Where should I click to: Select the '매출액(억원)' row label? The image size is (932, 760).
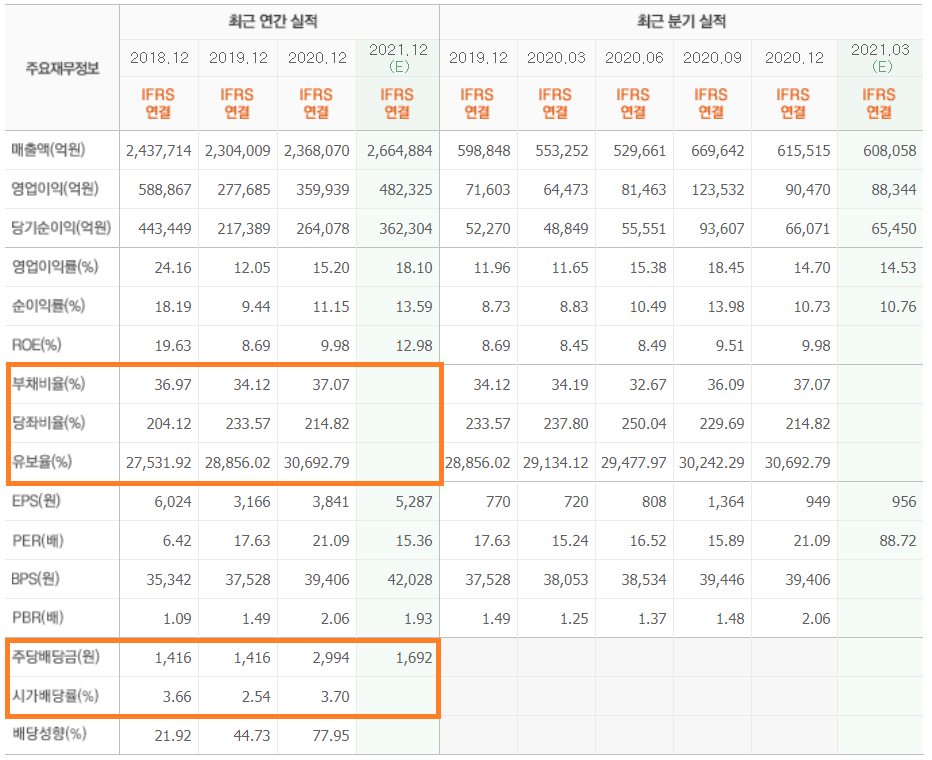48,150
